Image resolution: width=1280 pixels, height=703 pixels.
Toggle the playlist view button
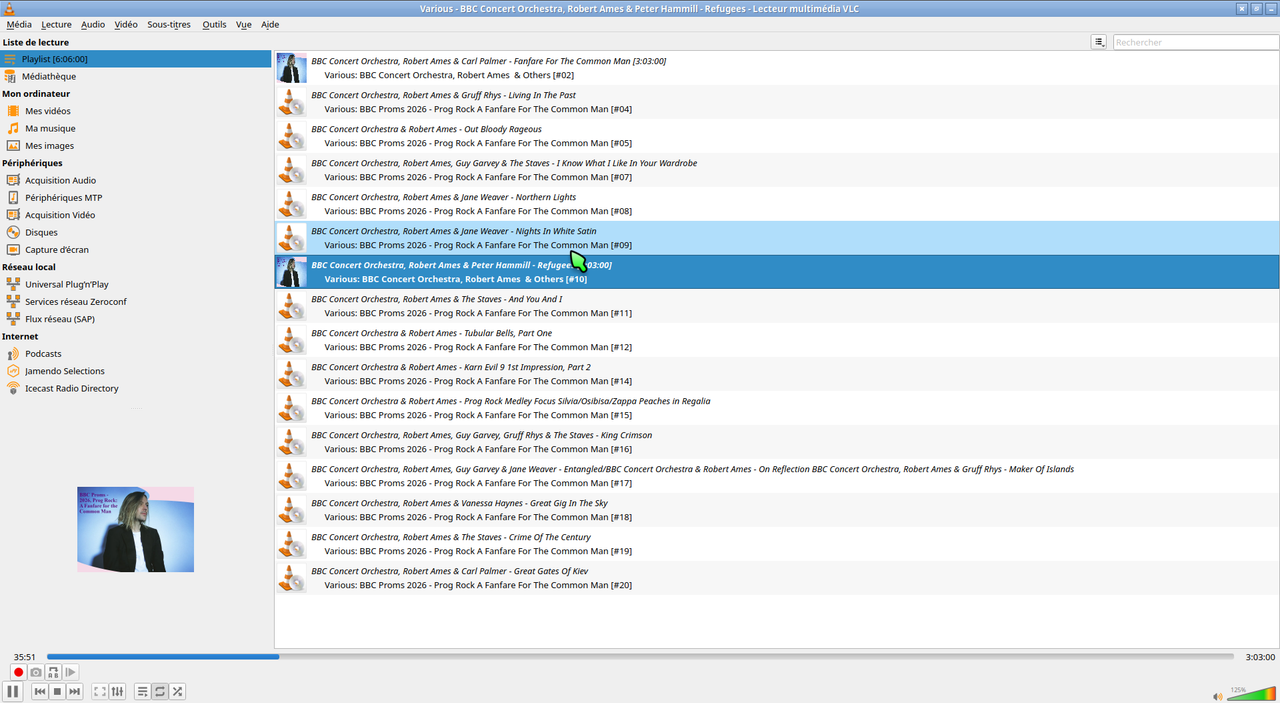click(142, 691)
